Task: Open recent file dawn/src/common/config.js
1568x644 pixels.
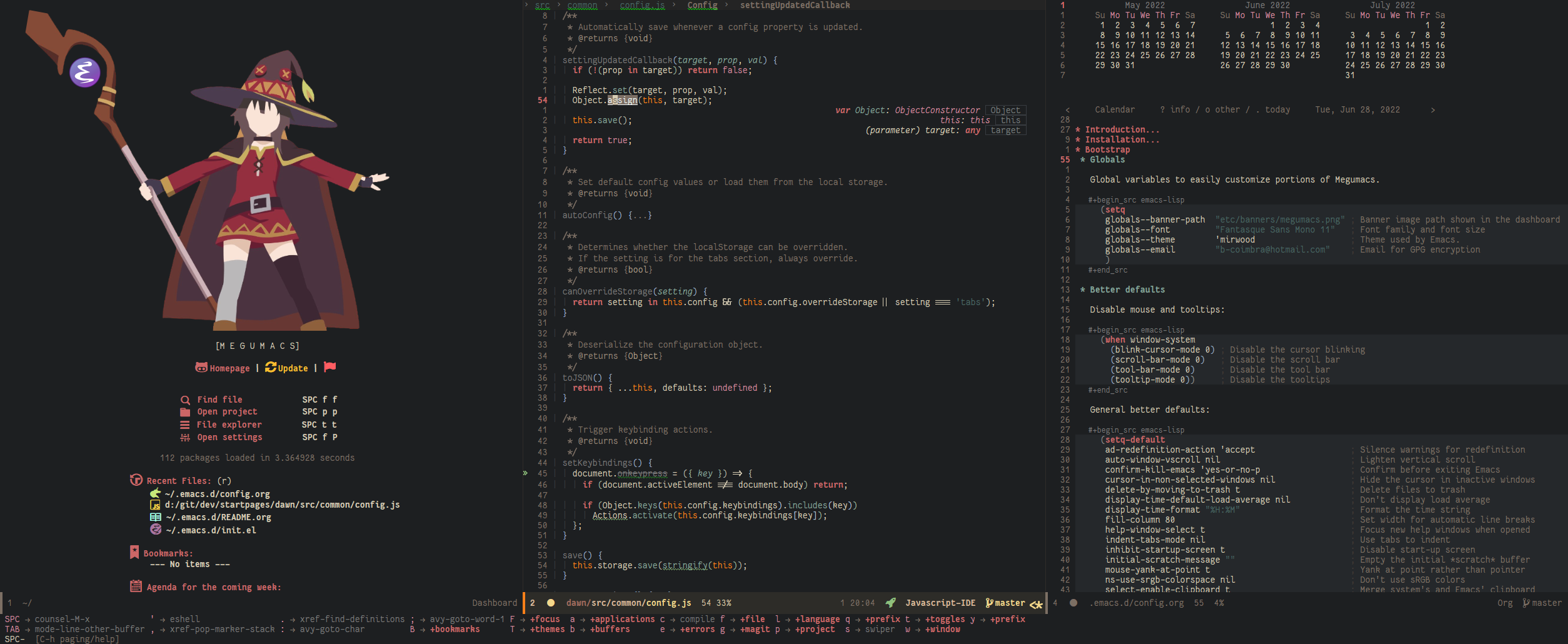Action: pyautogui.click(x=282, y=505)
